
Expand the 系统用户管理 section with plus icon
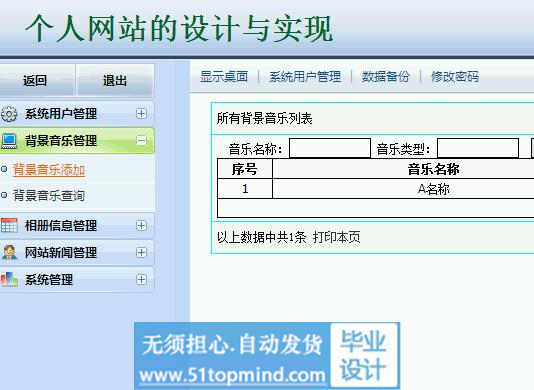tap(141, 113)
